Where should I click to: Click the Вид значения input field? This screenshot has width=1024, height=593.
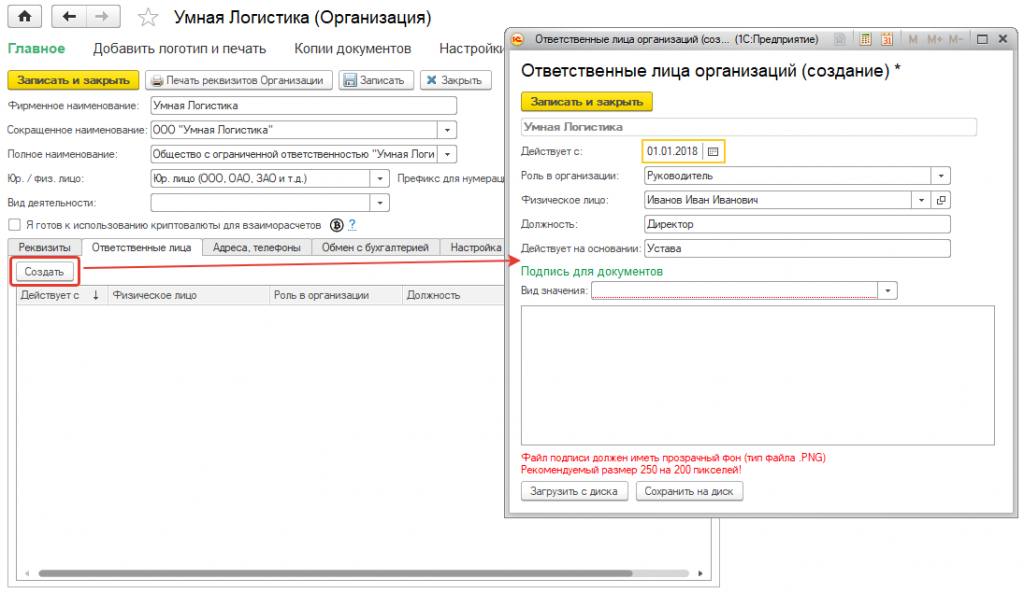pos(735,291)
